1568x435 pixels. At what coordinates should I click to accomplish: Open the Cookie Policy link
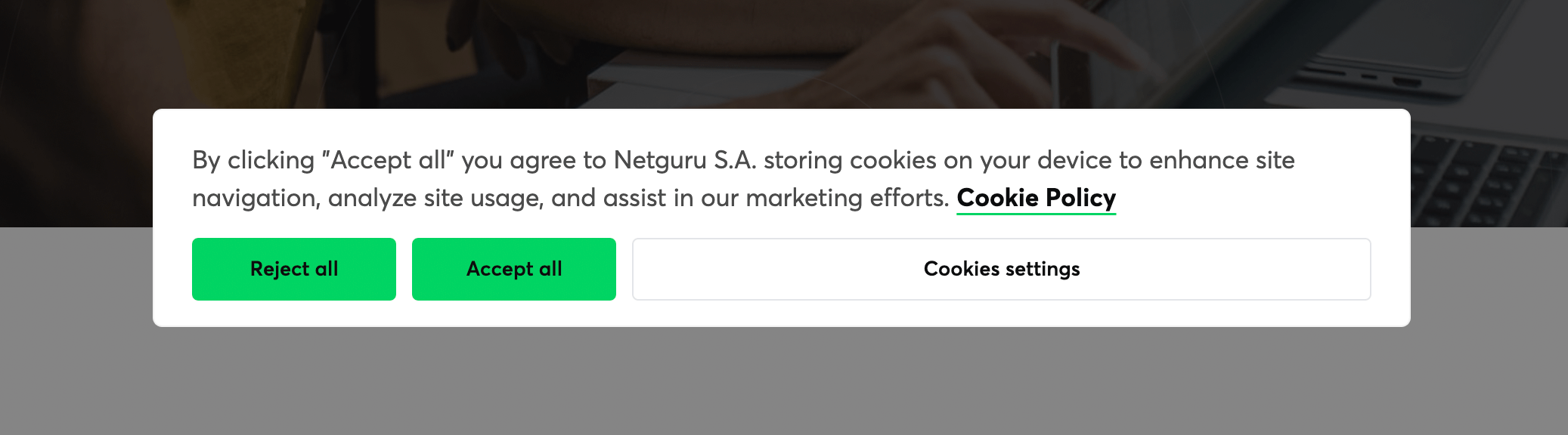point(1036,198)
